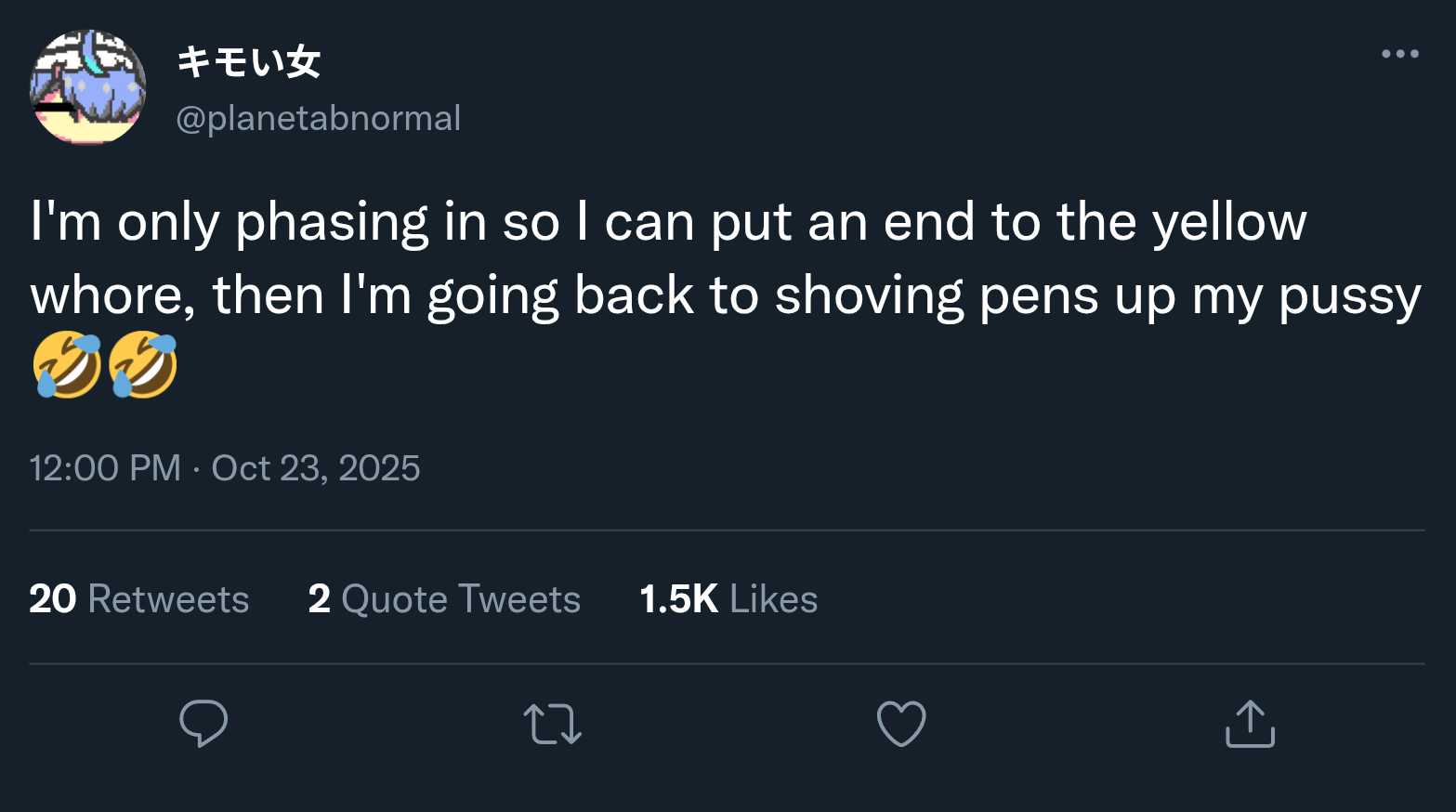Click the word "phasing" in the tweet
The width and height of the screenshot is (1456, 812).
pyautogui.click(x=332, y=223)
